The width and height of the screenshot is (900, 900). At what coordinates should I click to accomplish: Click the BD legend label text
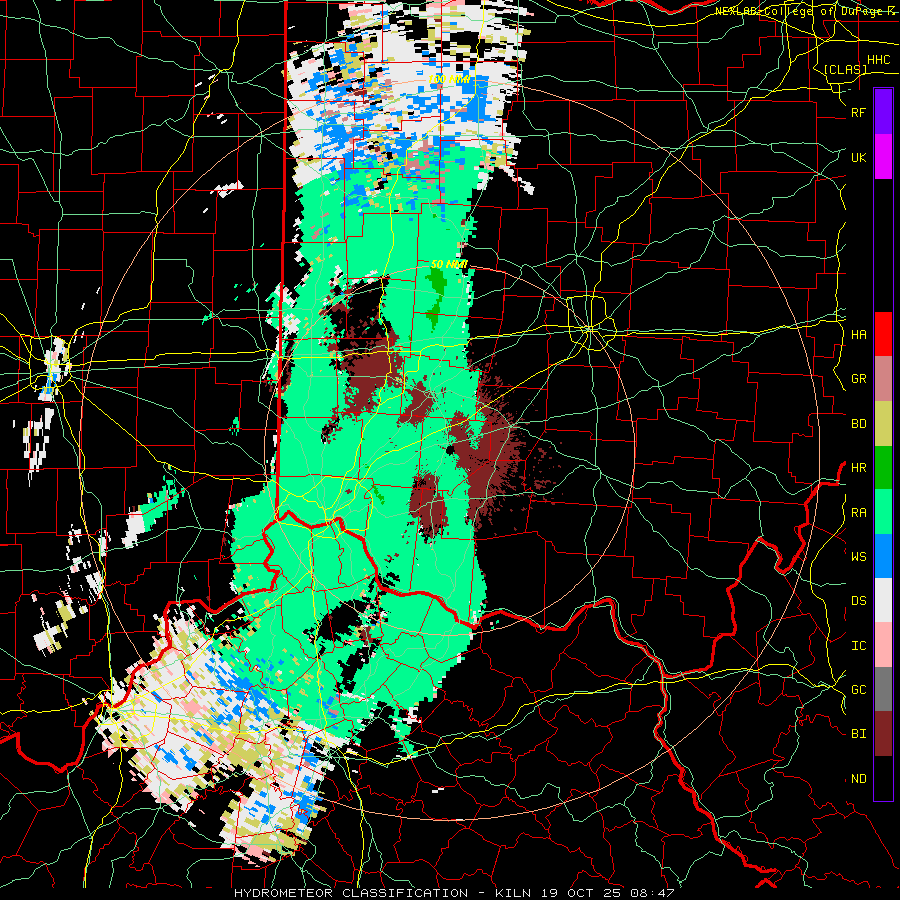(x=859, y=424)
